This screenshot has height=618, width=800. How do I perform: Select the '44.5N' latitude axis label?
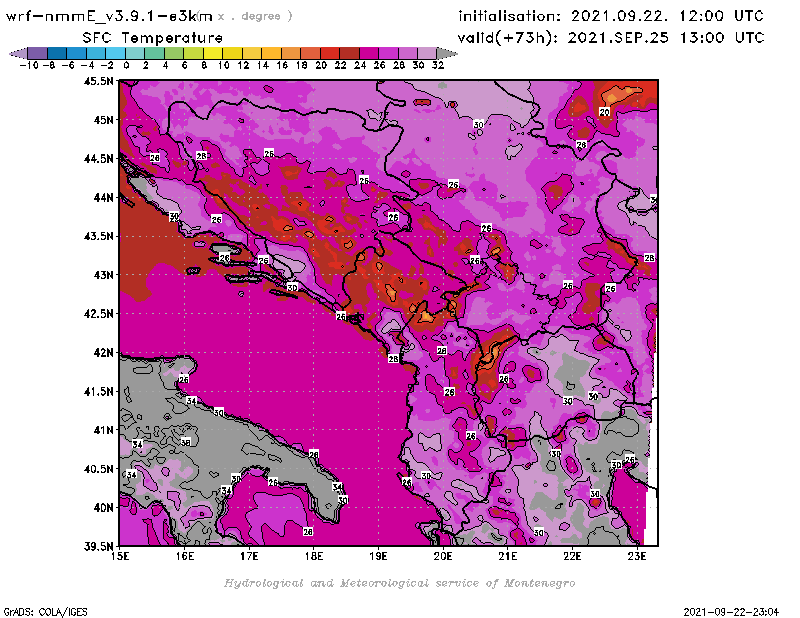click(98, 159)
